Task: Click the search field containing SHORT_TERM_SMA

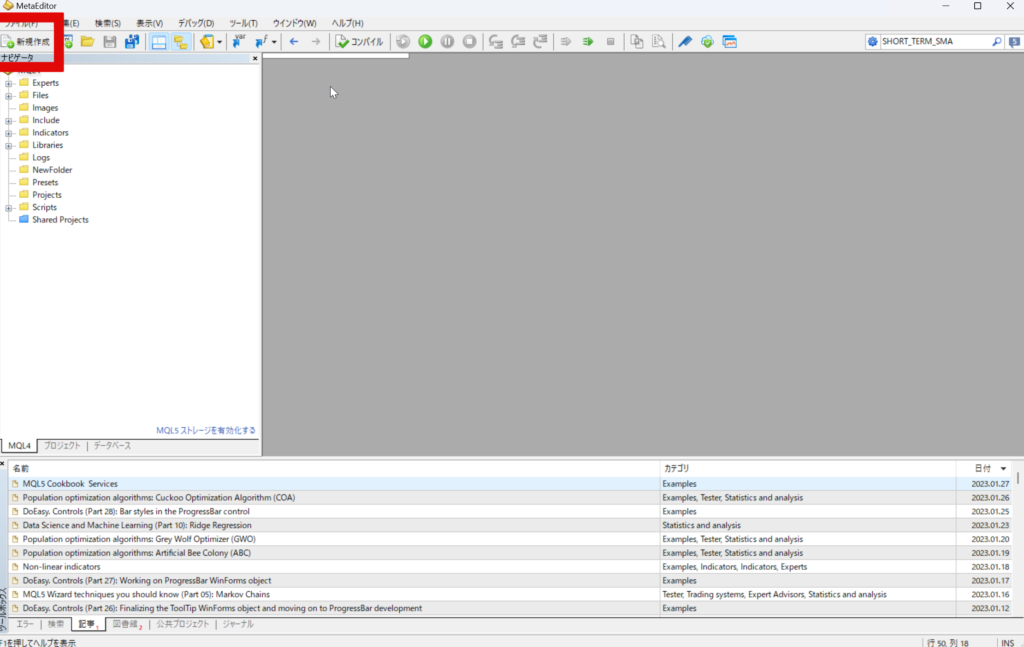Action: coord(935,41)
